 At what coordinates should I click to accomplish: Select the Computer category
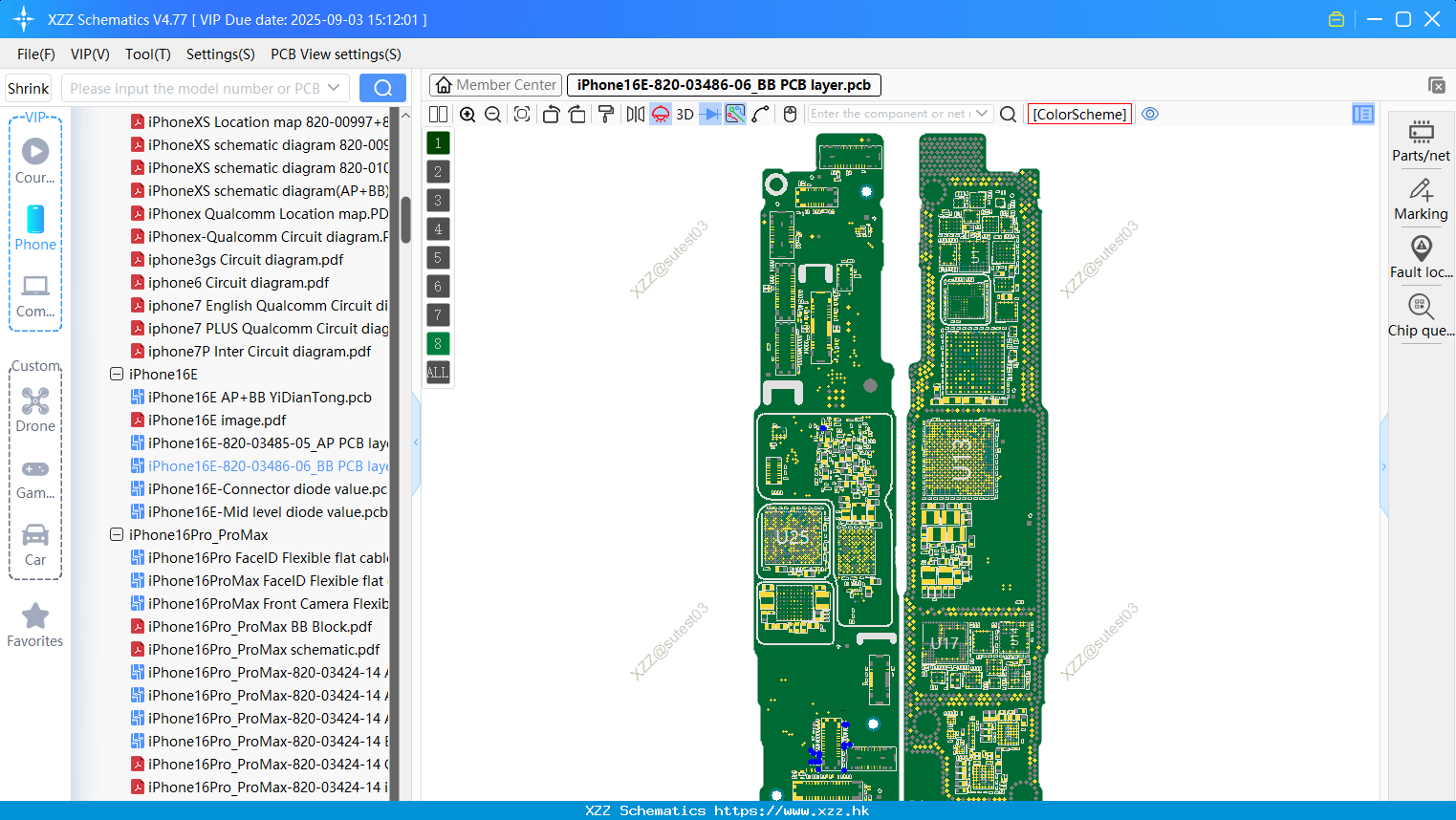pyautogui.click(x=35, y=296)
